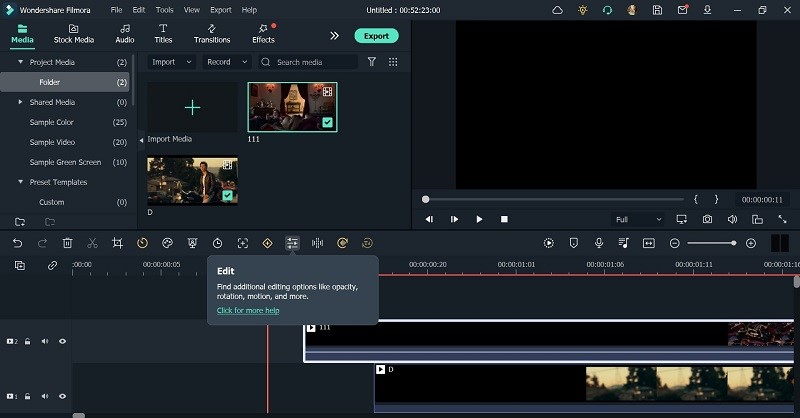Click the Crop tool icon

point(117,243)
